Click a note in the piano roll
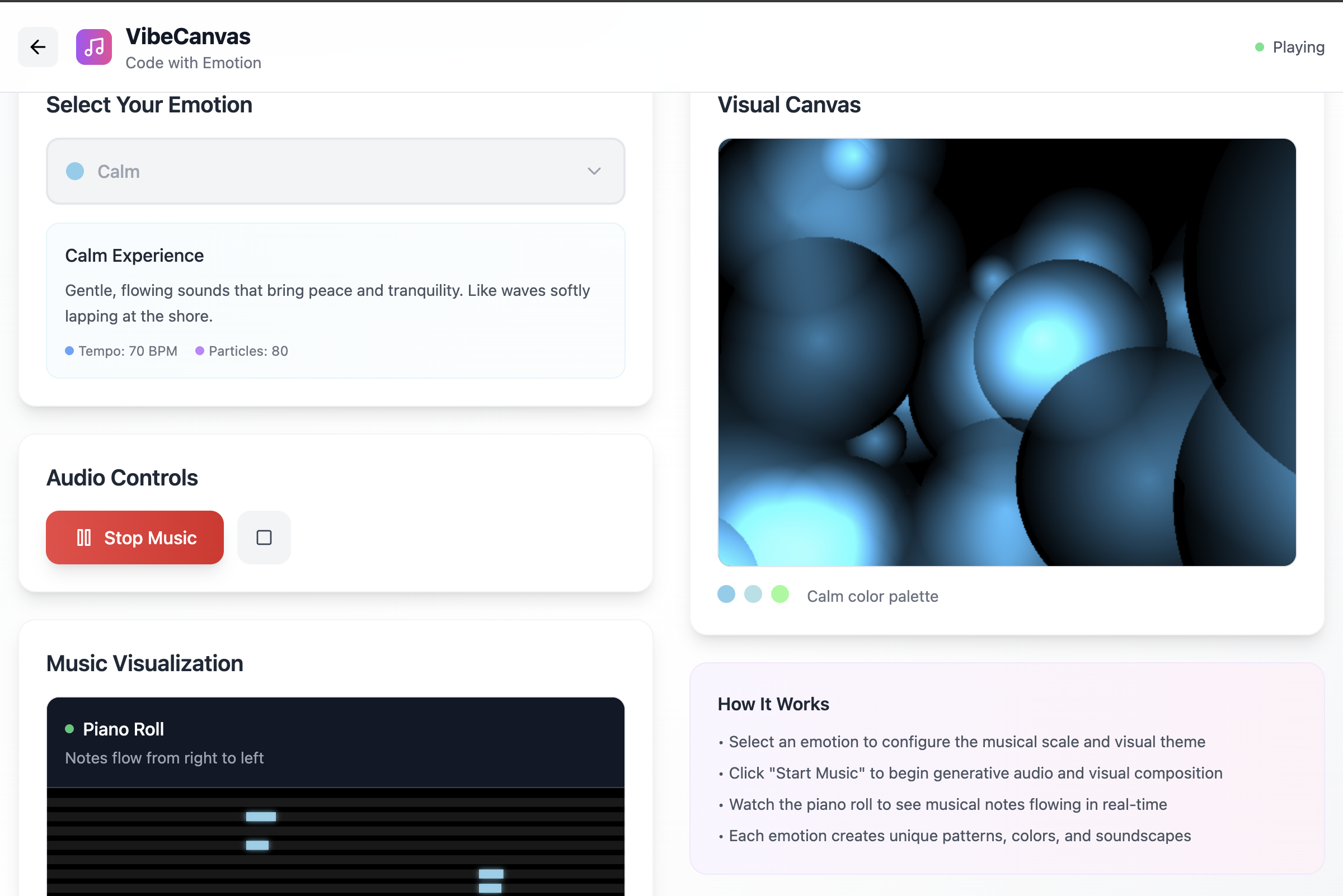The height and width of the screenshot is (896, 1343). pyautogui.click(x=261, y=817)
